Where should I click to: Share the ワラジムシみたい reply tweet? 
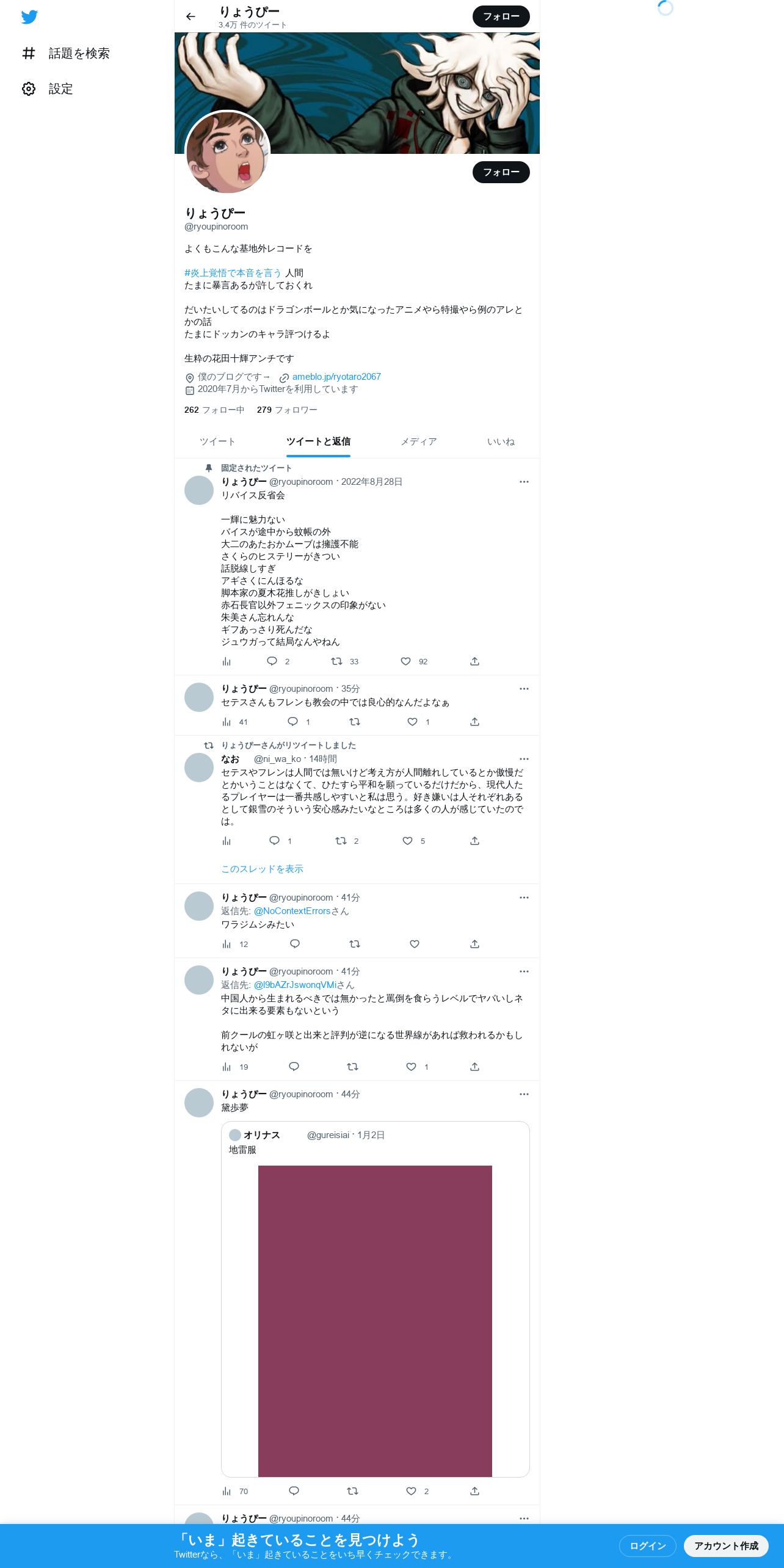coord(474,944)
